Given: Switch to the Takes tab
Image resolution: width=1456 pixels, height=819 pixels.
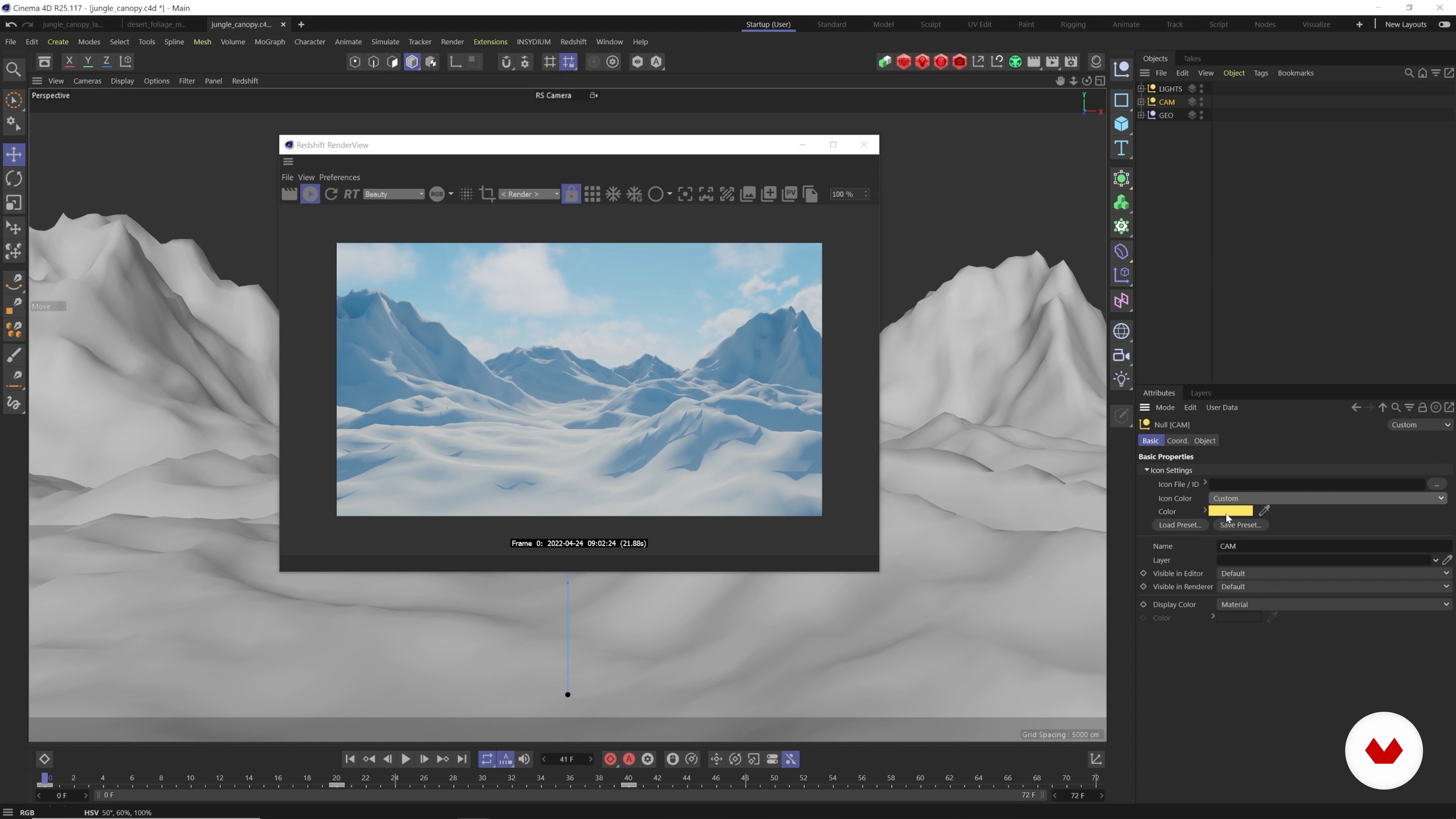Looking at the screenshot, I should [x=1192, y=58].
